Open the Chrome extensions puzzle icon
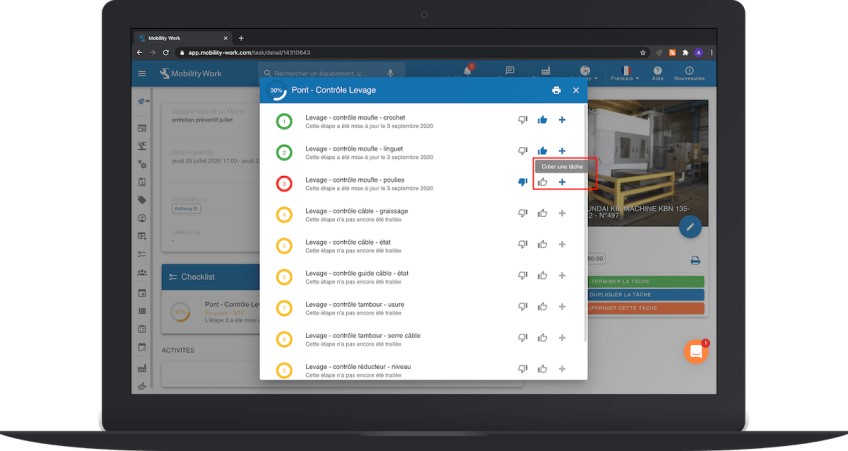Screen dimensions: 848x451 685,52
